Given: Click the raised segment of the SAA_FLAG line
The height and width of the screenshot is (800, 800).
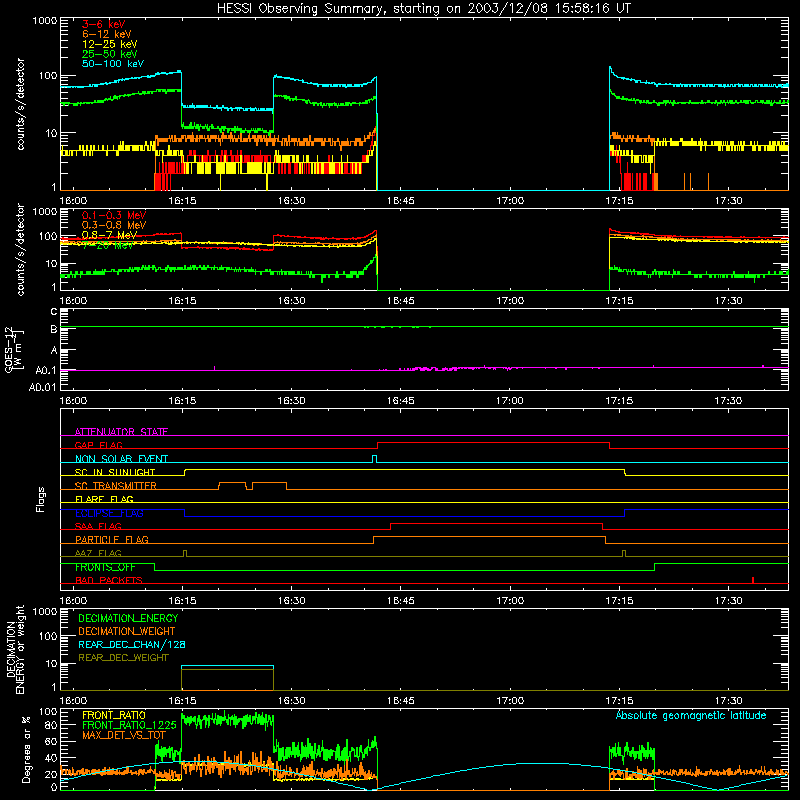Looking at the screenshot, I should [496, 523].
